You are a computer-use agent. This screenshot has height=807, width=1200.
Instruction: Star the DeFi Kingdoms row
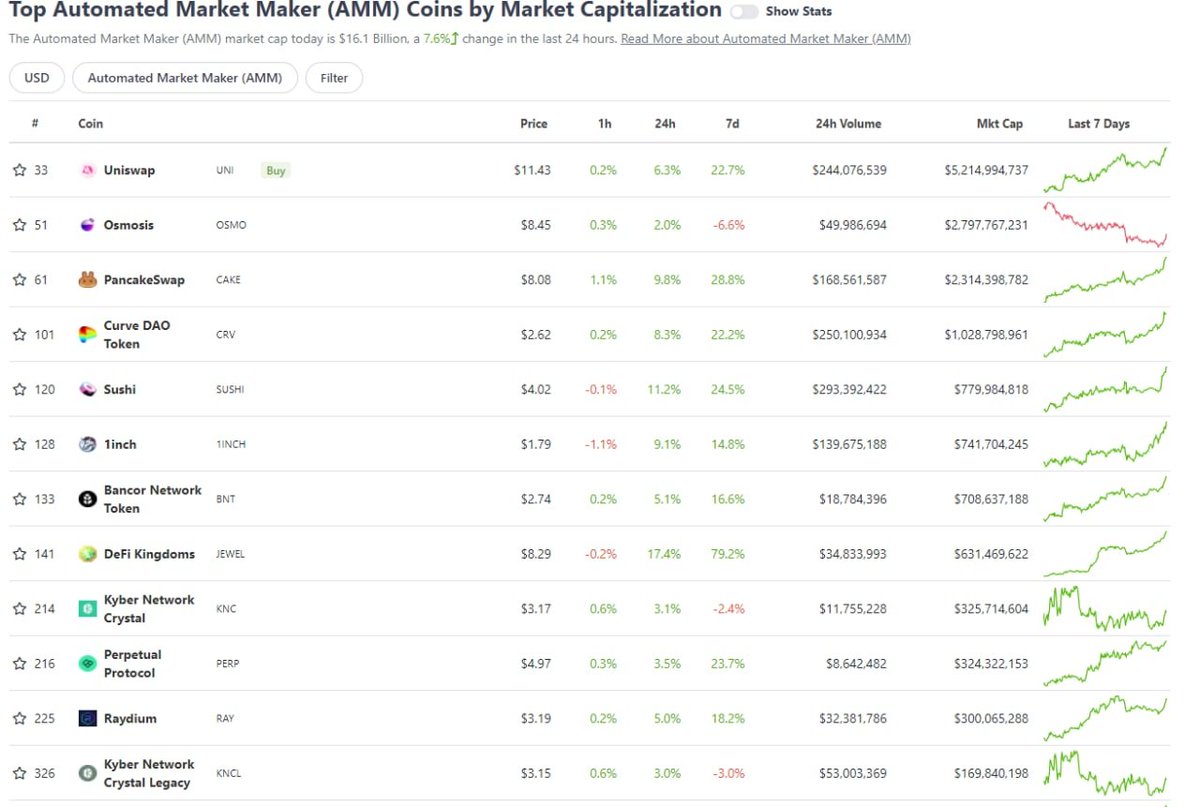(19, 554)
